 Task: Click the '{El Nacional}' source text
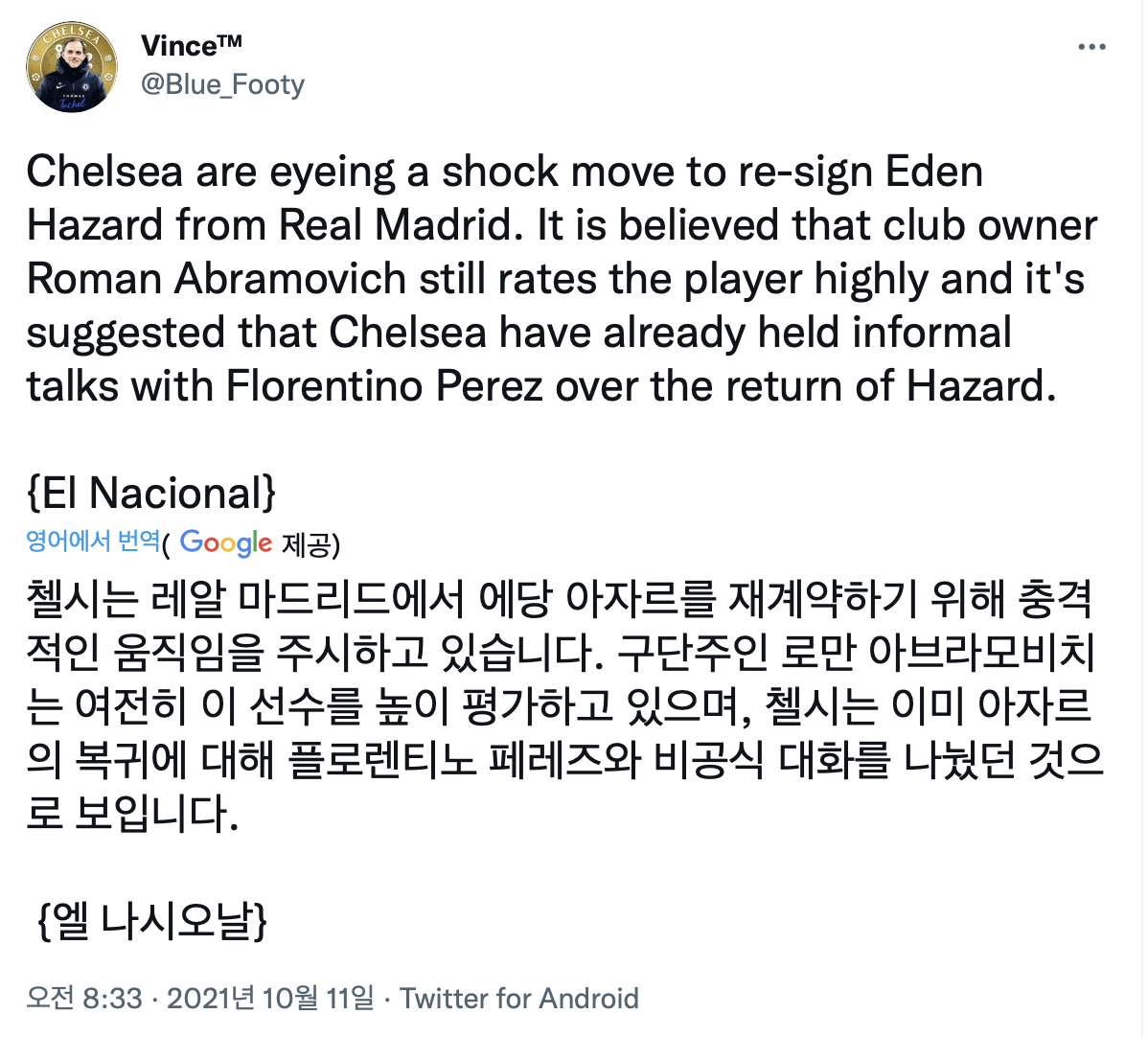coord(151,493)
